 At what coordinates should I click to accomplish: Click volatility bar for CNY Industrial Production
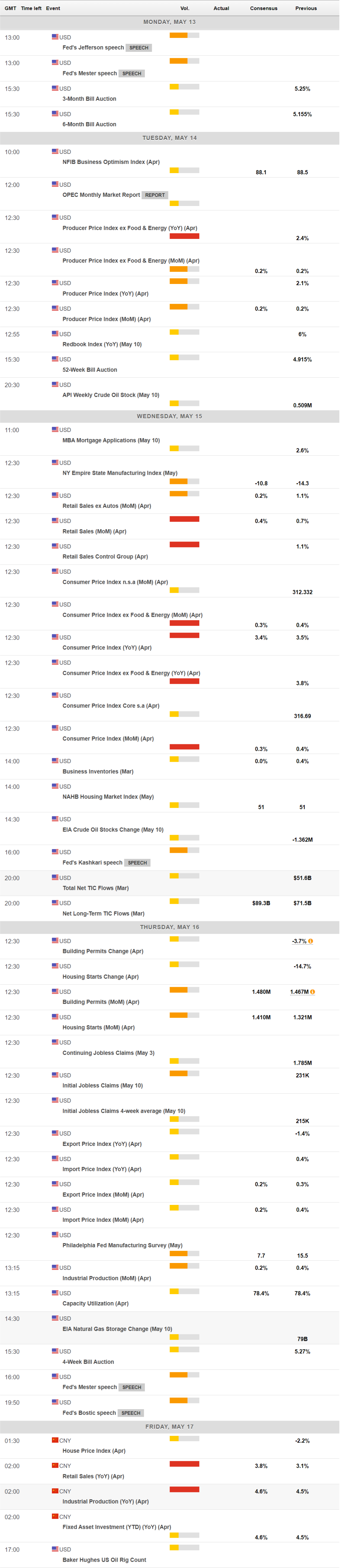pos(184,1489)
